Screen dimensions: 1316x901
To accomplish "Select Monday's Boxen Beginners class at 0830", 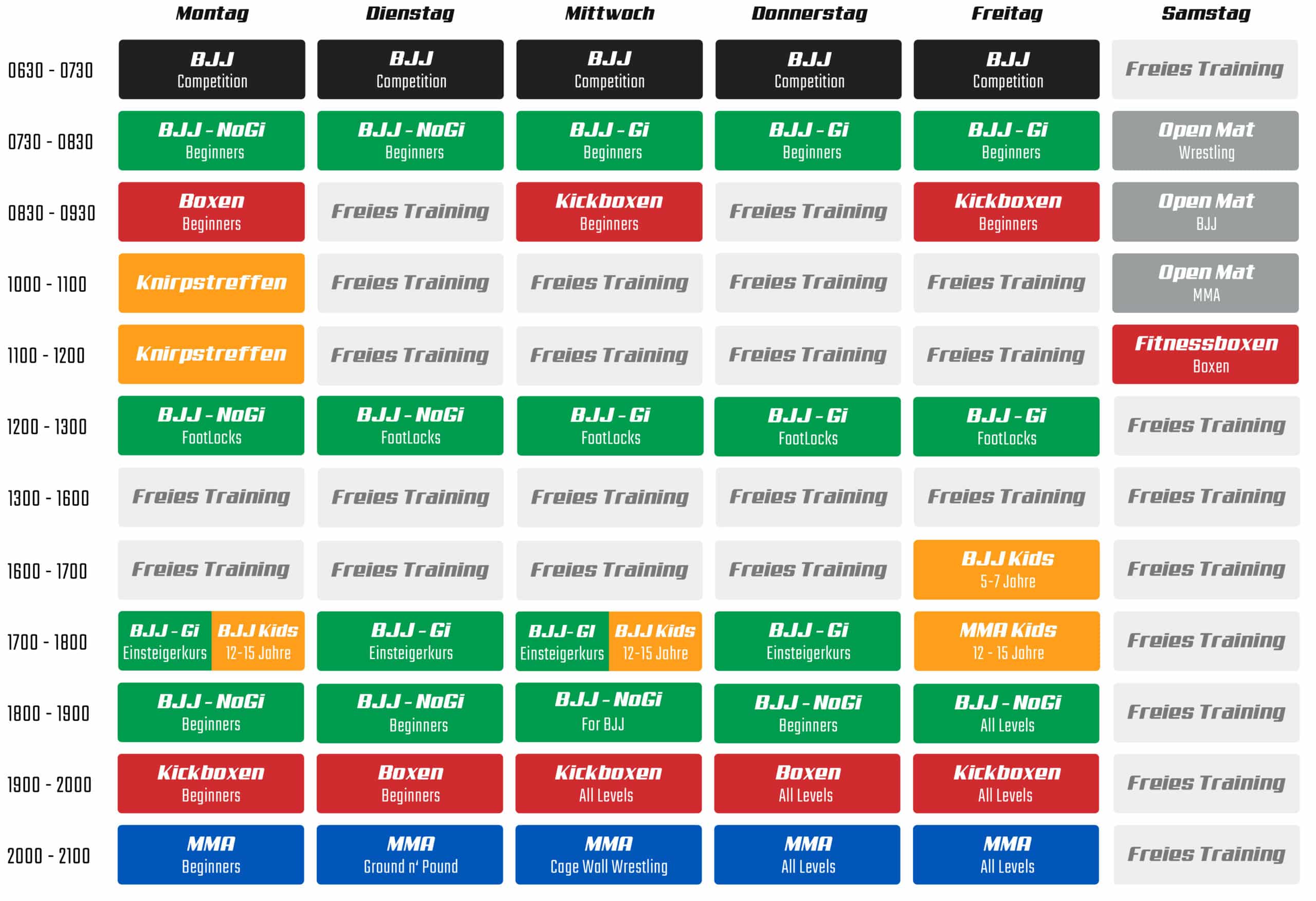I will coord(211,212).
